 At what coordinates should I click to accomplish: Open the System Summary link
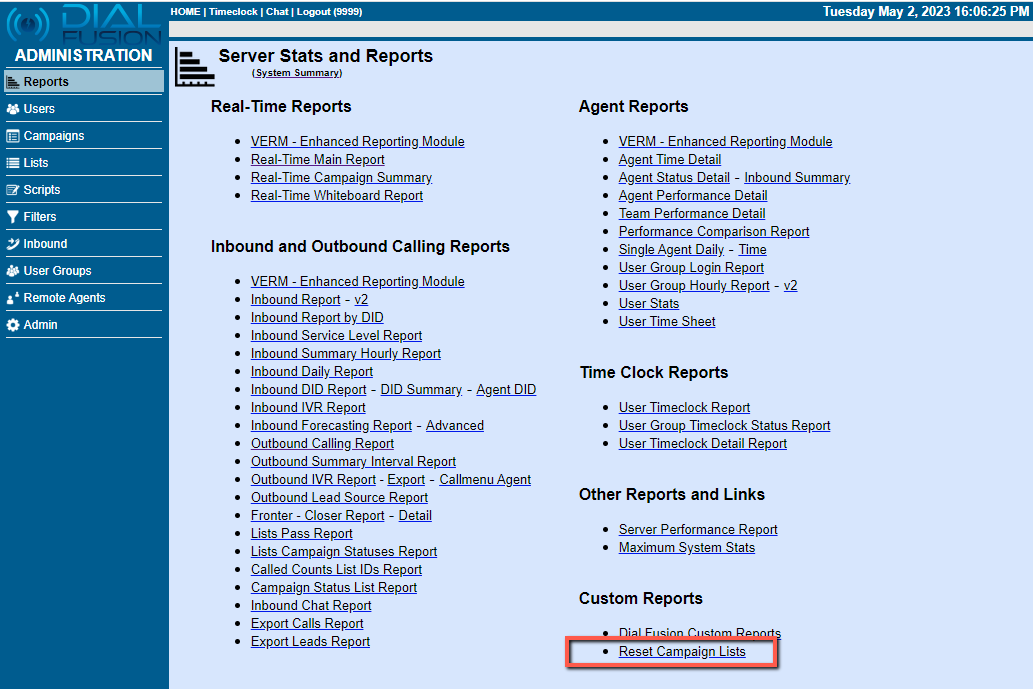click(297, 73)
